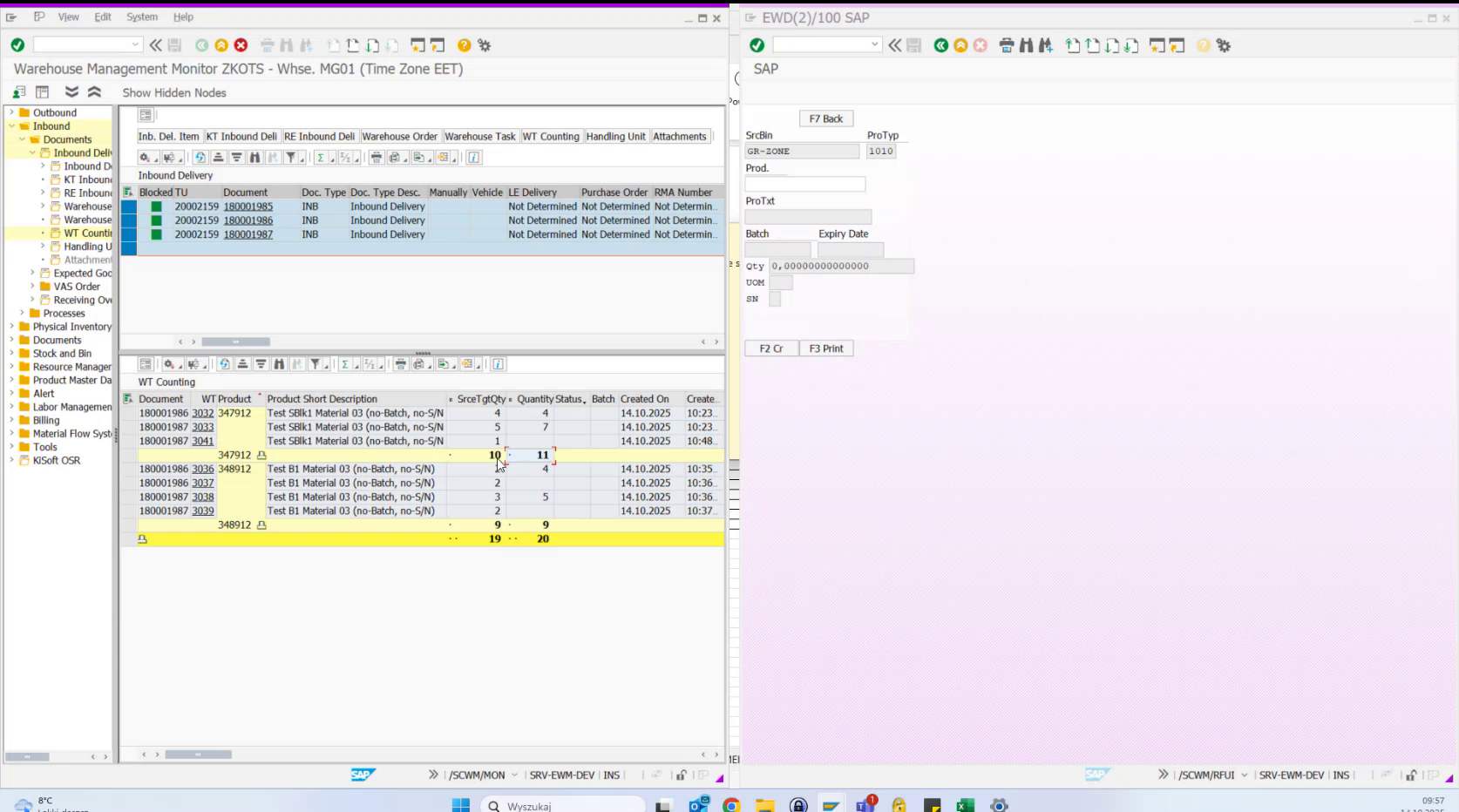
Task: Click the Refresh icon above Inbound Delivery list
Action: [200, 158]
